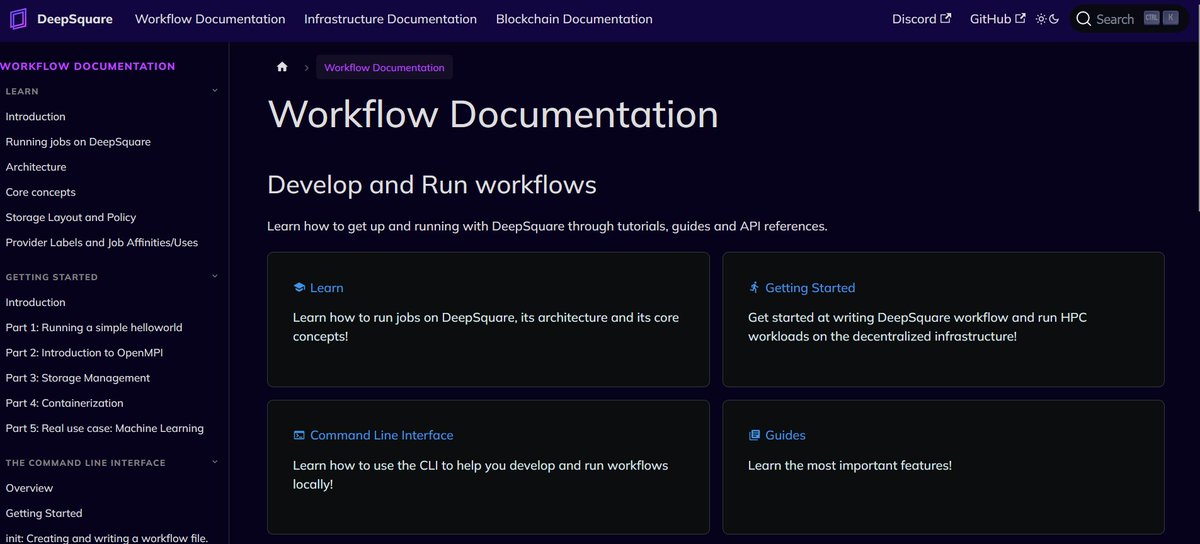Toggle the light/dark theme switch
Image resolution: width=1200 pixels, height=544 pixels.
(1047, 19)
